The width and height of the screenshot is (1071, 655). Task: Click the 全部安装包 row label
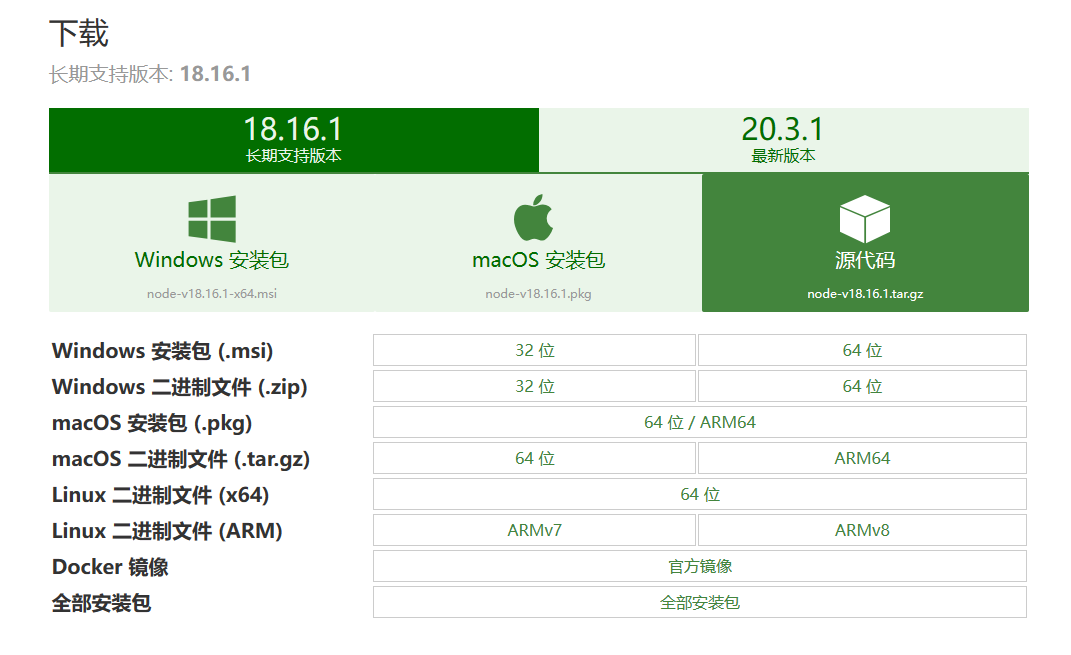click(x=101, y=604)
